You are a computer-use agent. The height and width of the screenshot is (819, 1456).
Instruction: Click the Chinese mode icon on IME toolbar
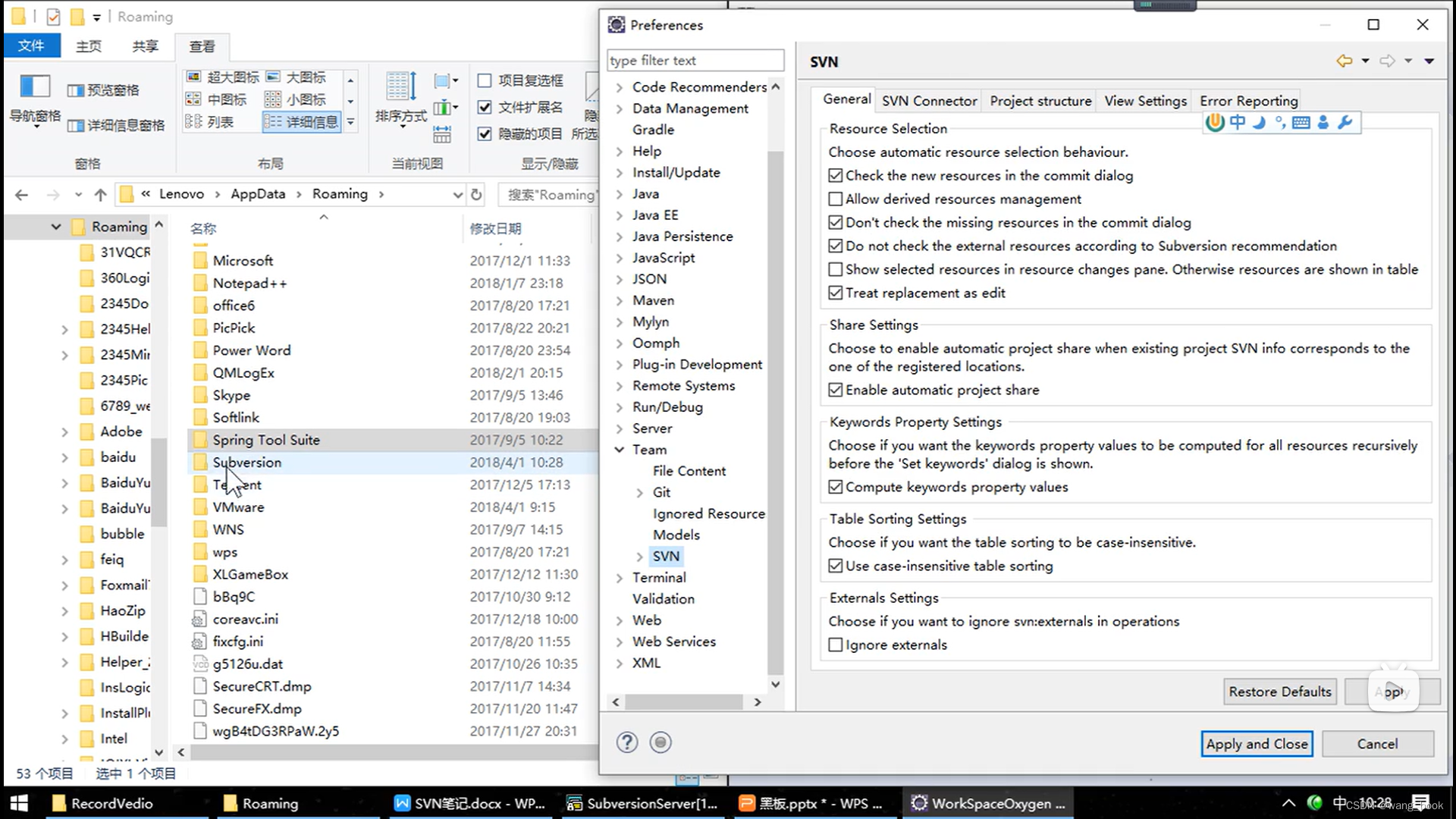pos(1238,122)
